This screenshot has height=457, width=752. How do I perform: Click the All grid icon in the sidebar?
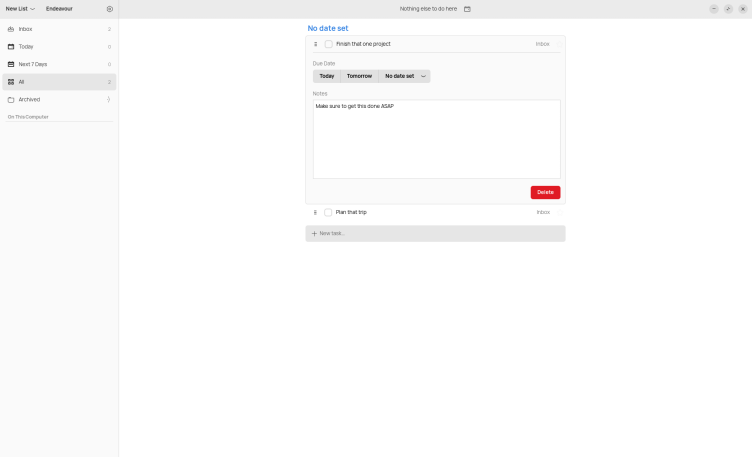click(11, 82)
